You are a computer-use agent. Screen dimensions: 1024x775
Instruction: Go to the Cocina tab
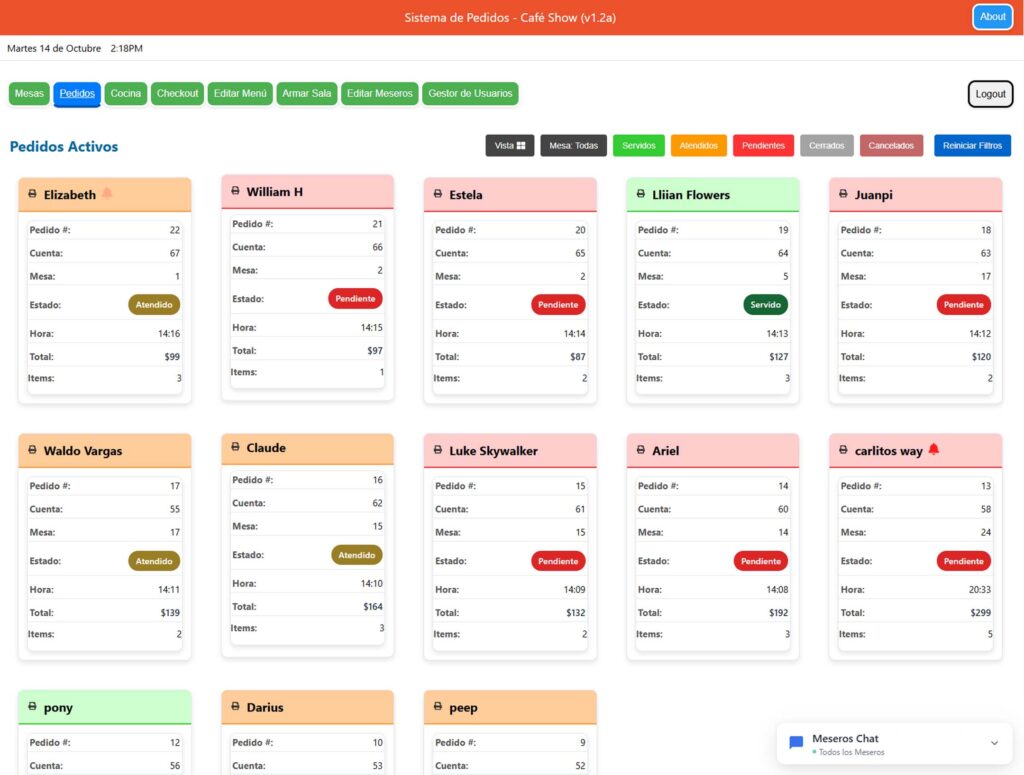coord(126,93)
